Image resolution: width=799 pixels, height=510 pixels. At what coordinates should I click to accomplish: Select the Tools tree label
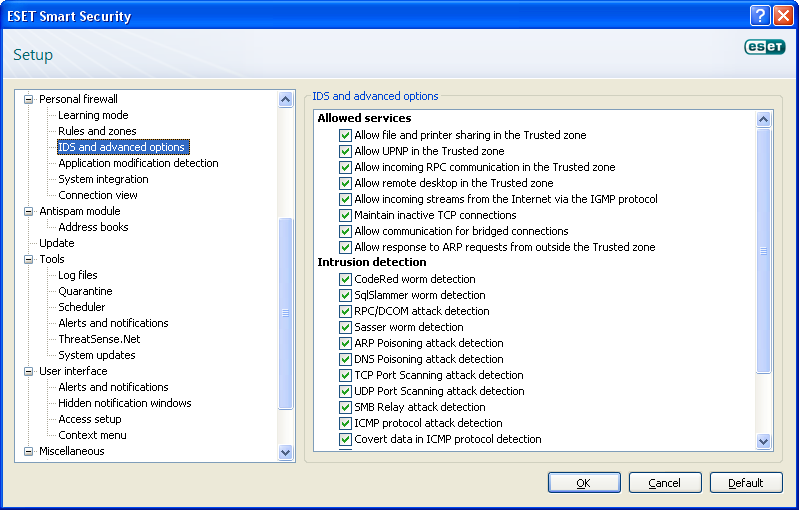pos(52,259)
